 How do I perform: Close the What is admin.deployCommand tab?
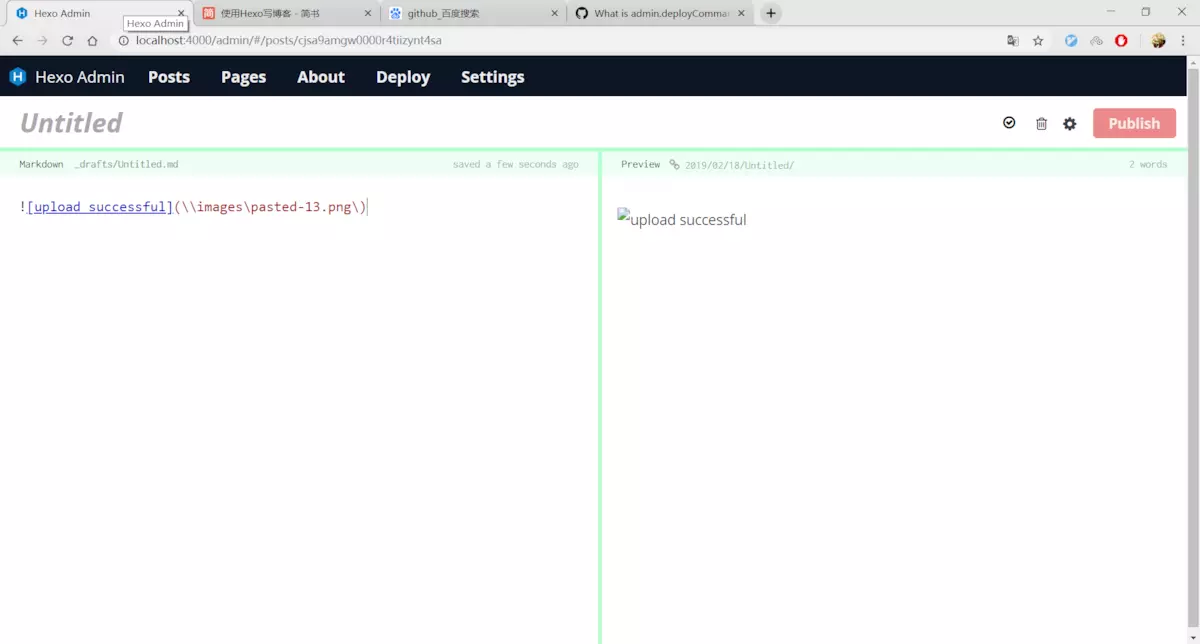pyautogui.click(x=742, y=14)
